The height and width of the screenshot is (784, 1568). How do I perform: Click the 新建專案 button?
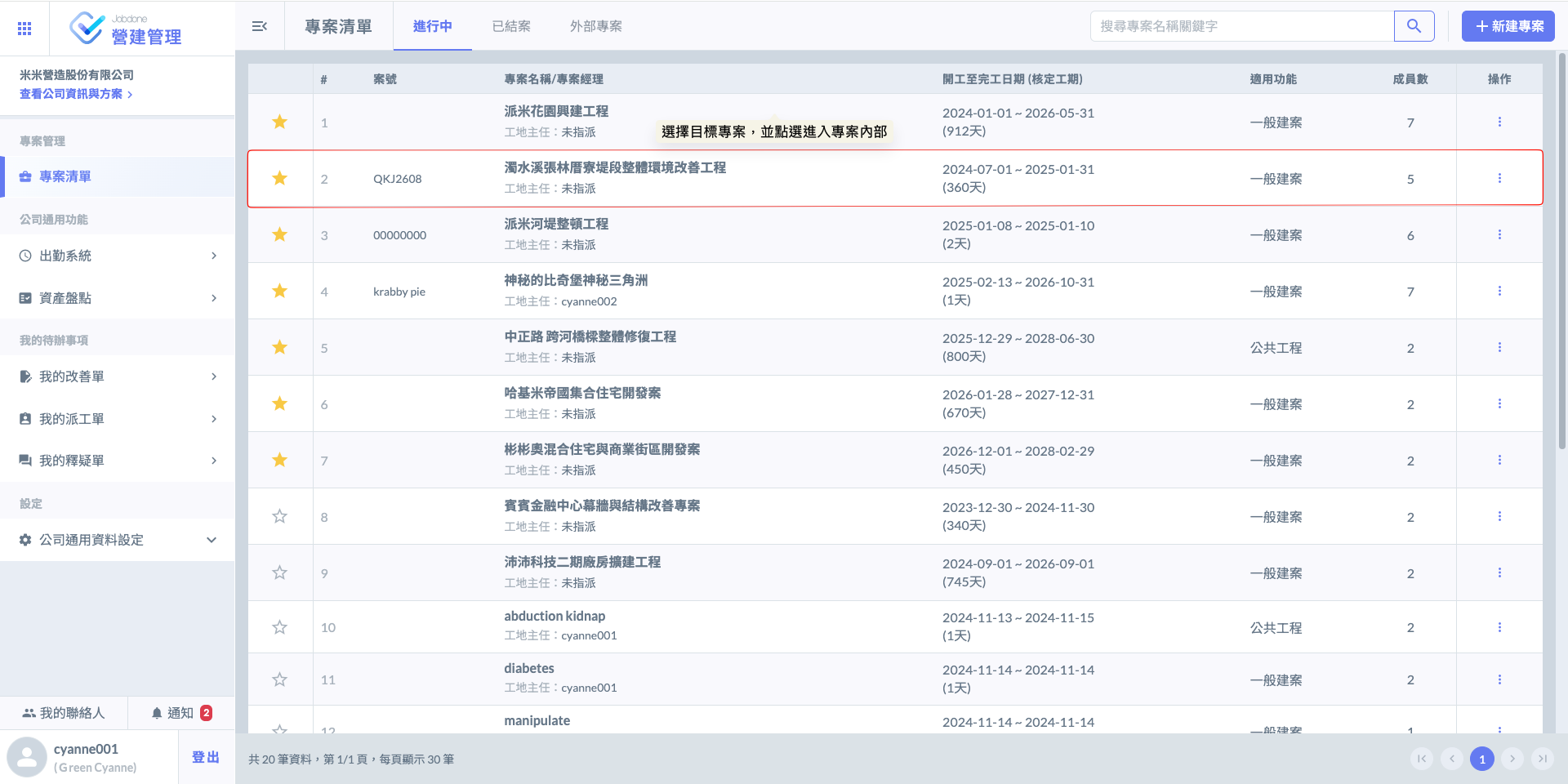[1508, 26]
